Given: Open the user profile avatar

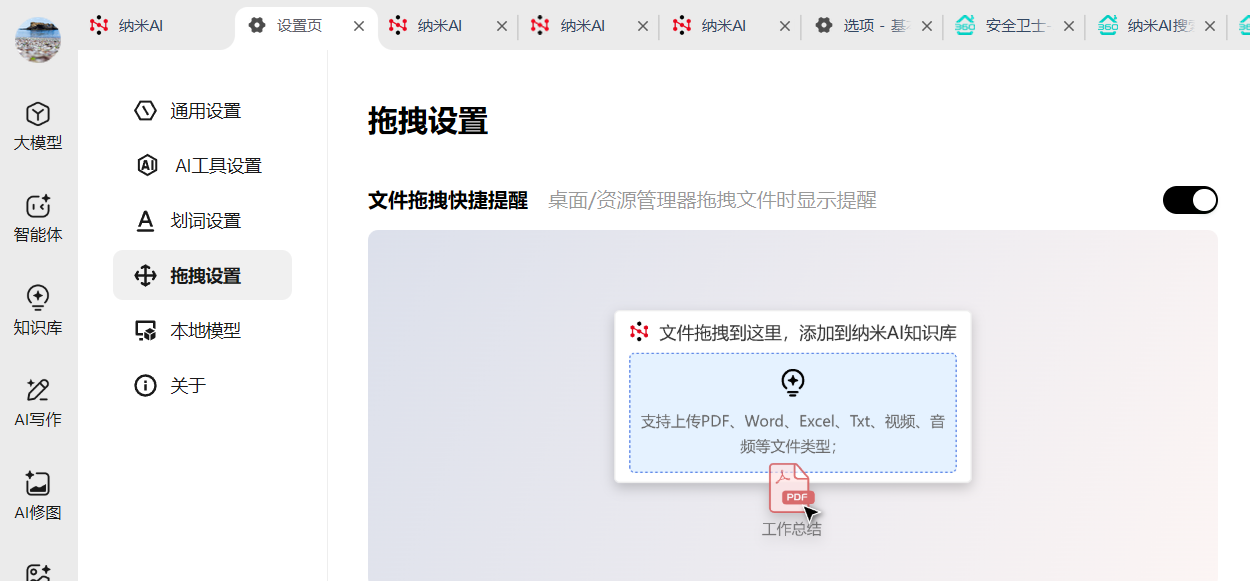Looking at the screenshot, I should 38,39.
